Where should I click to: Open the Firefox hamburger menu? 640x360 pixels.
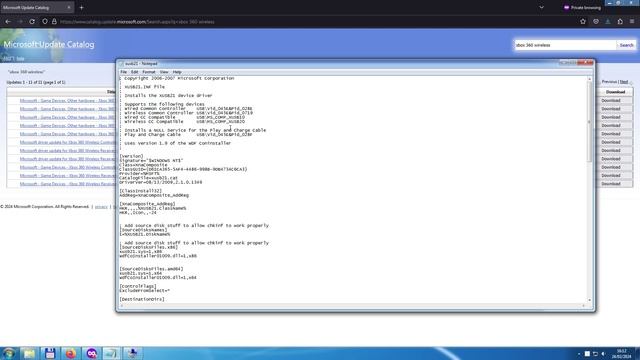click(632, 22)
